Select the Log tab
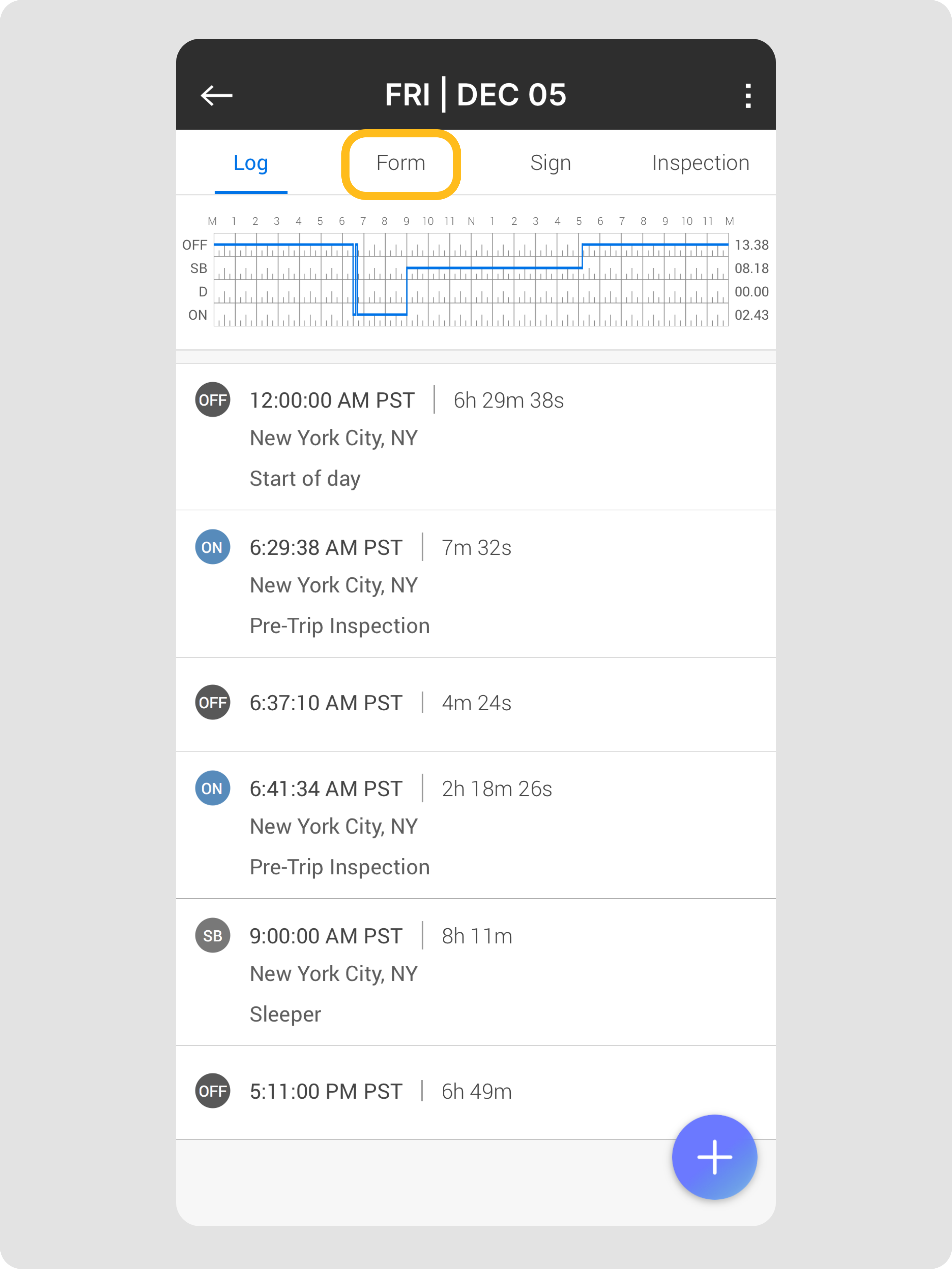This screenshot has height=1269, width=952. [x=251, y=164]
